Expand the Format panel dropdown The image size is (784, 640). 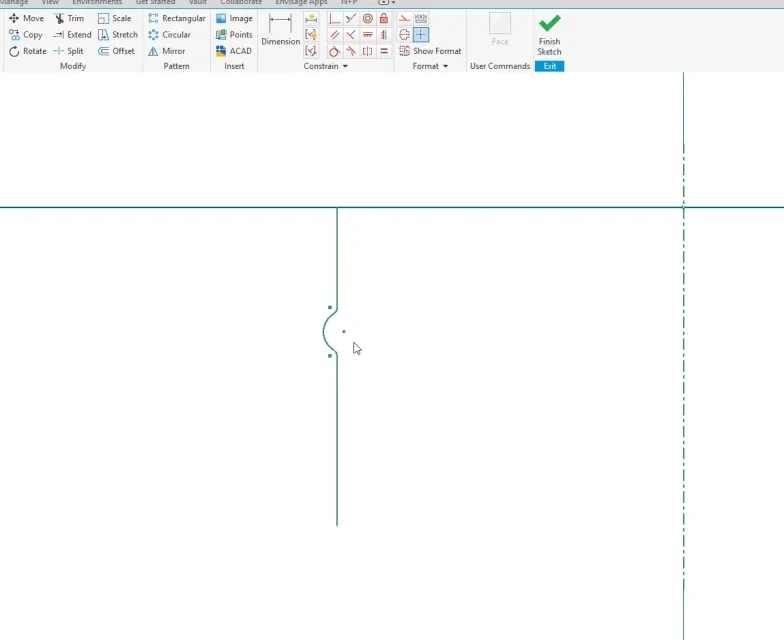point(446,66)
